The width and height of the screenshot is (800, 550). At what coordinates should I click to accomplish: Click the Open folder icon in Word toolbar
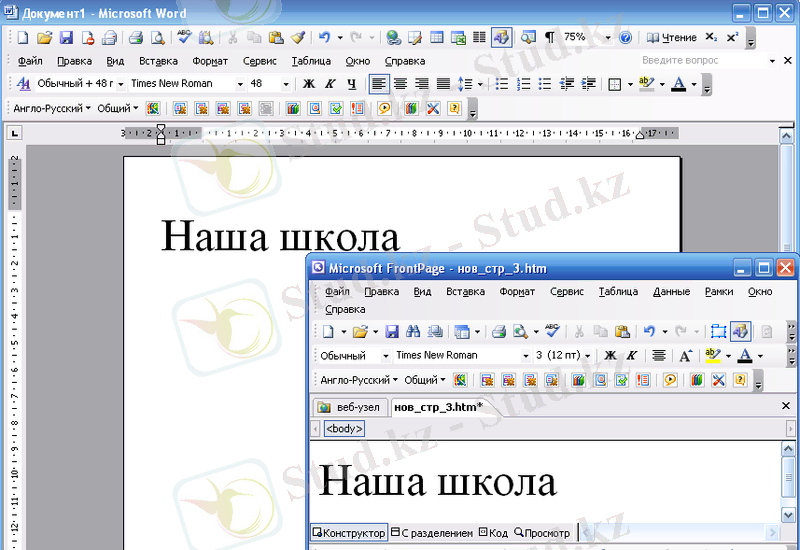coord(44,37)
